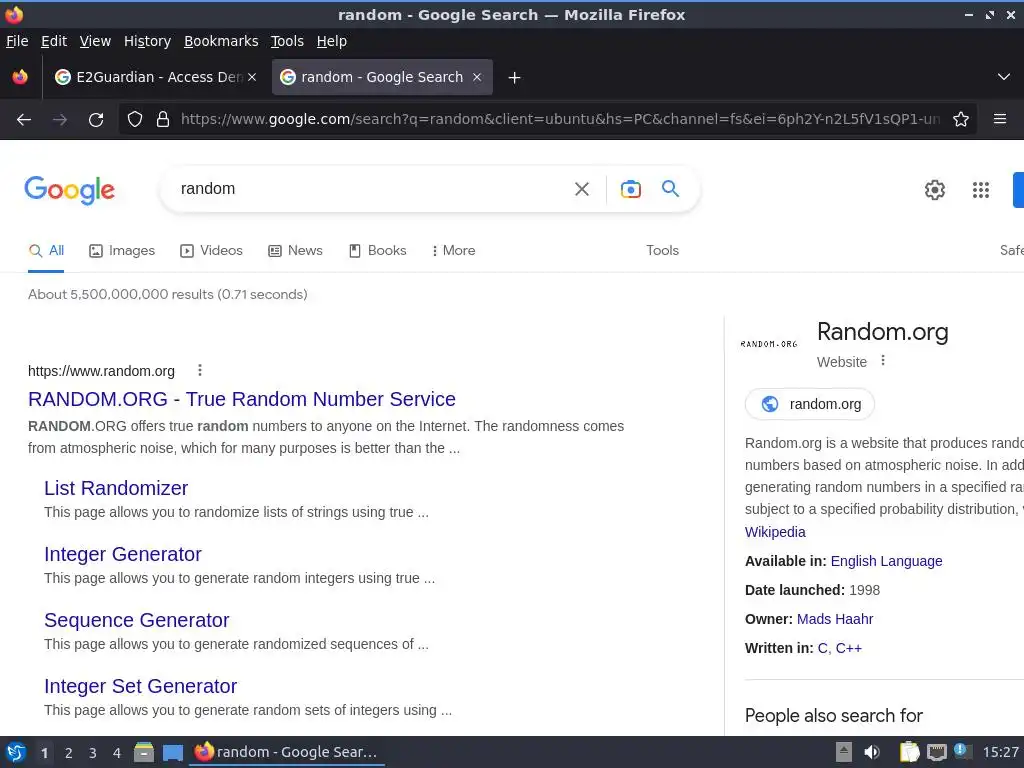Click the random.org website chip

pyautogui.click(x=810, y=404)
